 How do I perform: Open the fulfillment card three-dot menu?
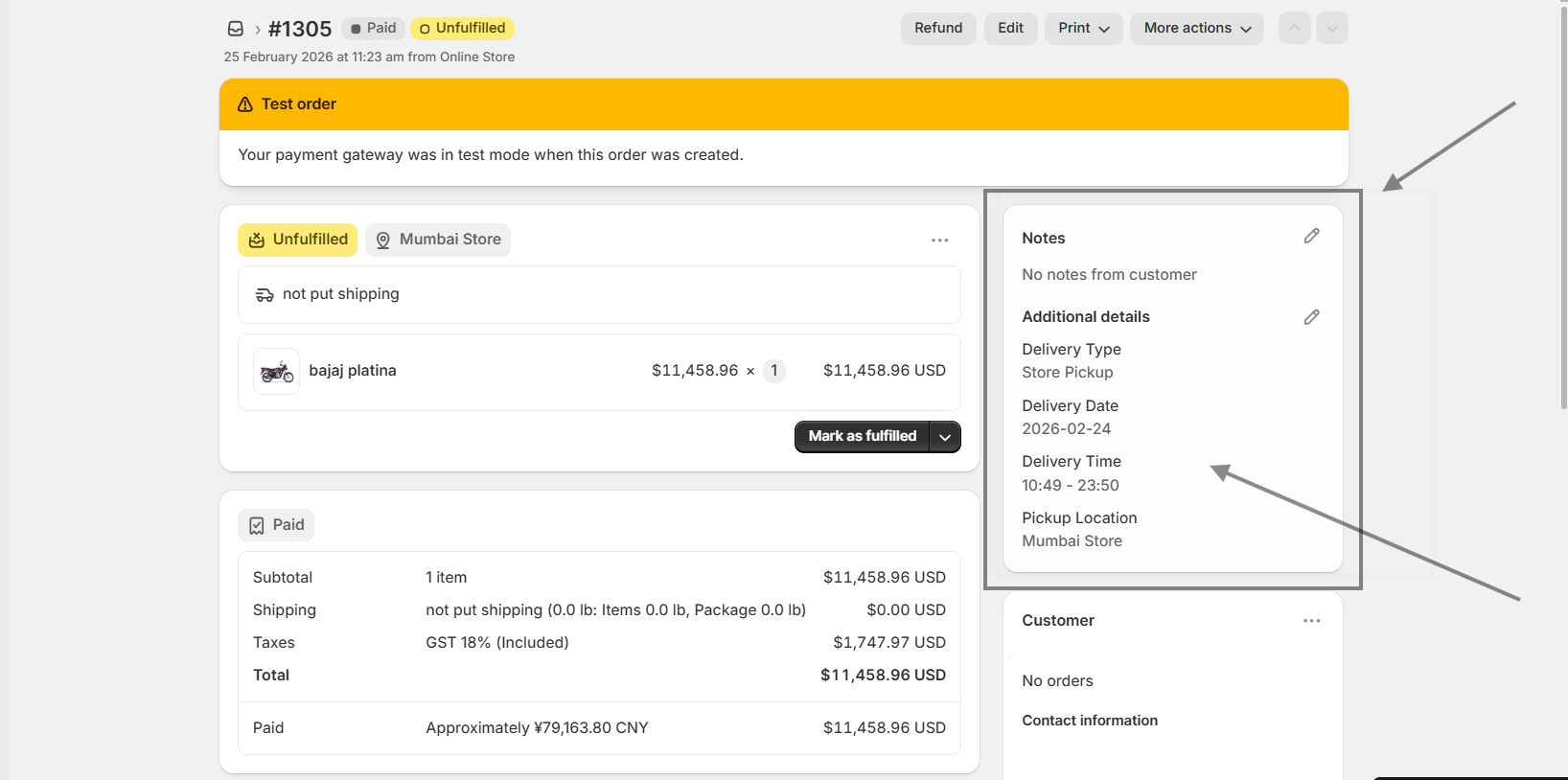point(939,241)
